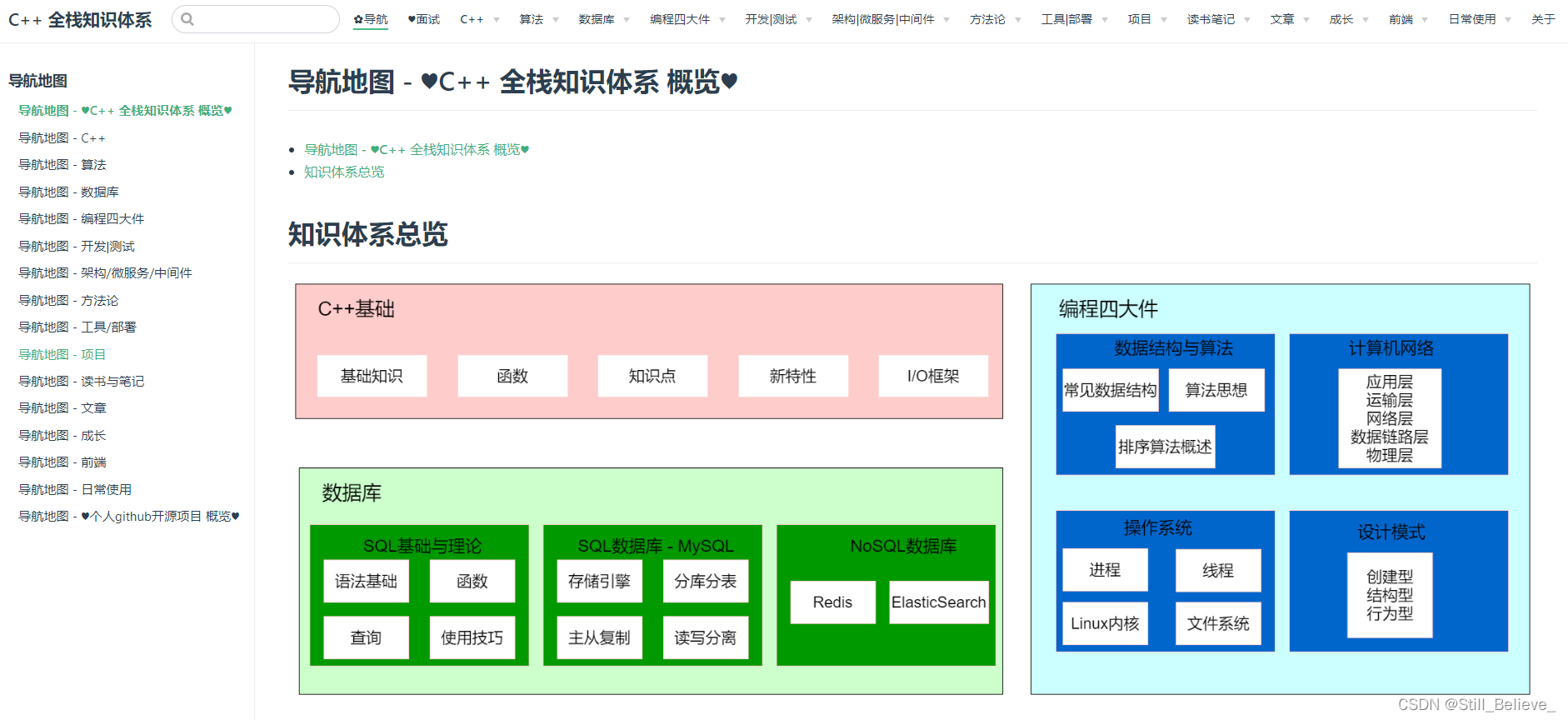Open the 日常使用 navbar menu
This screenshot has width=1568, height=720.
1480,19
